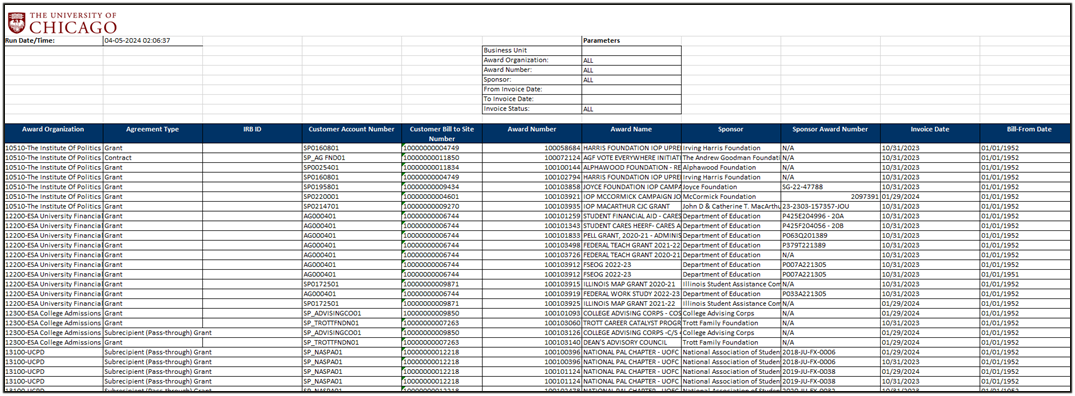Click the Business Unit parameter value cell
1075x396 pixels.
point(631,50)
